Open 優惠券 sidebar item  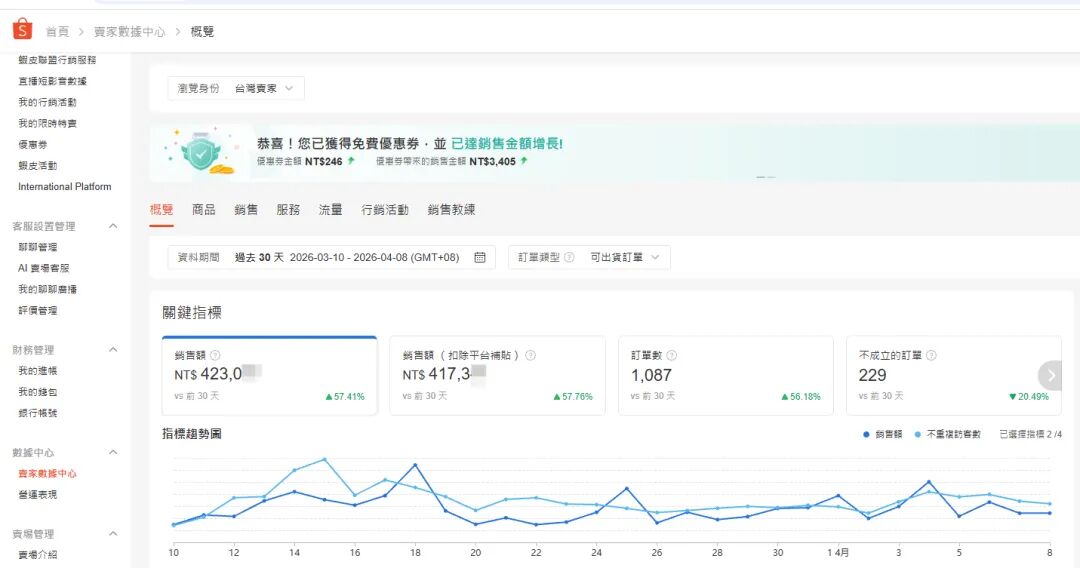(32, 145)
